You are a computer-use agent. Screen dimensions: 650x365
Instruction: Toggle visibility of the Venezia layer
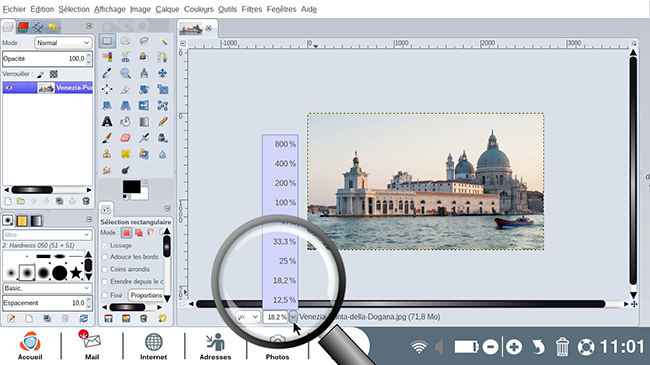click(x=9, y=88)
